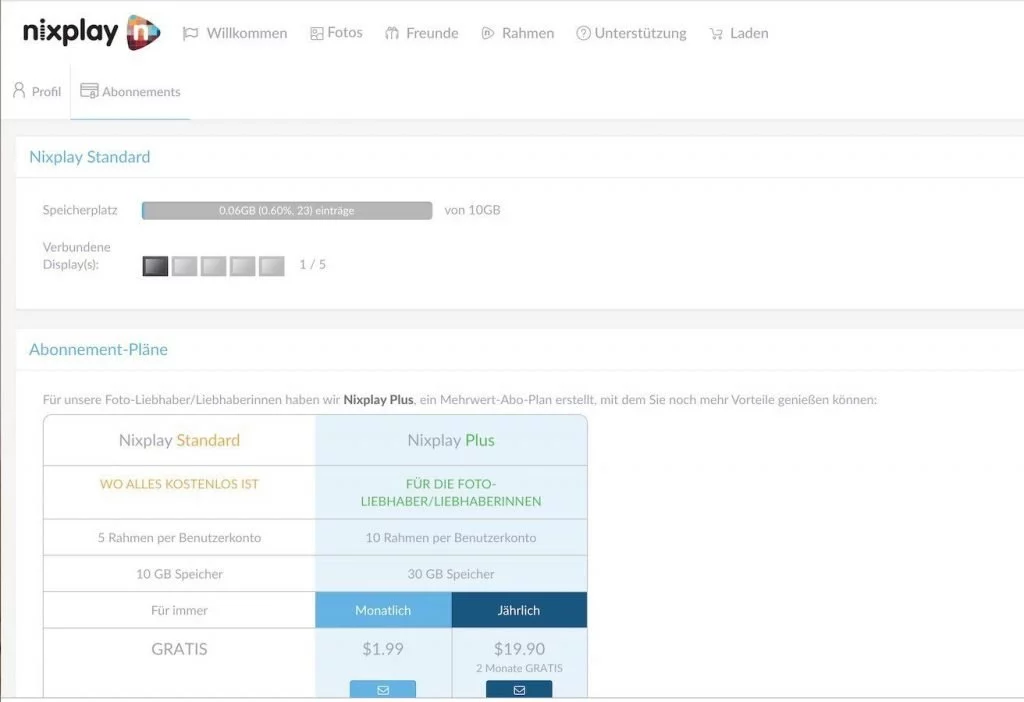Viewport: 1024px width, 702px height.
Task: Click the Nixplay Standard column header in table
Action: tap(180, 440)
